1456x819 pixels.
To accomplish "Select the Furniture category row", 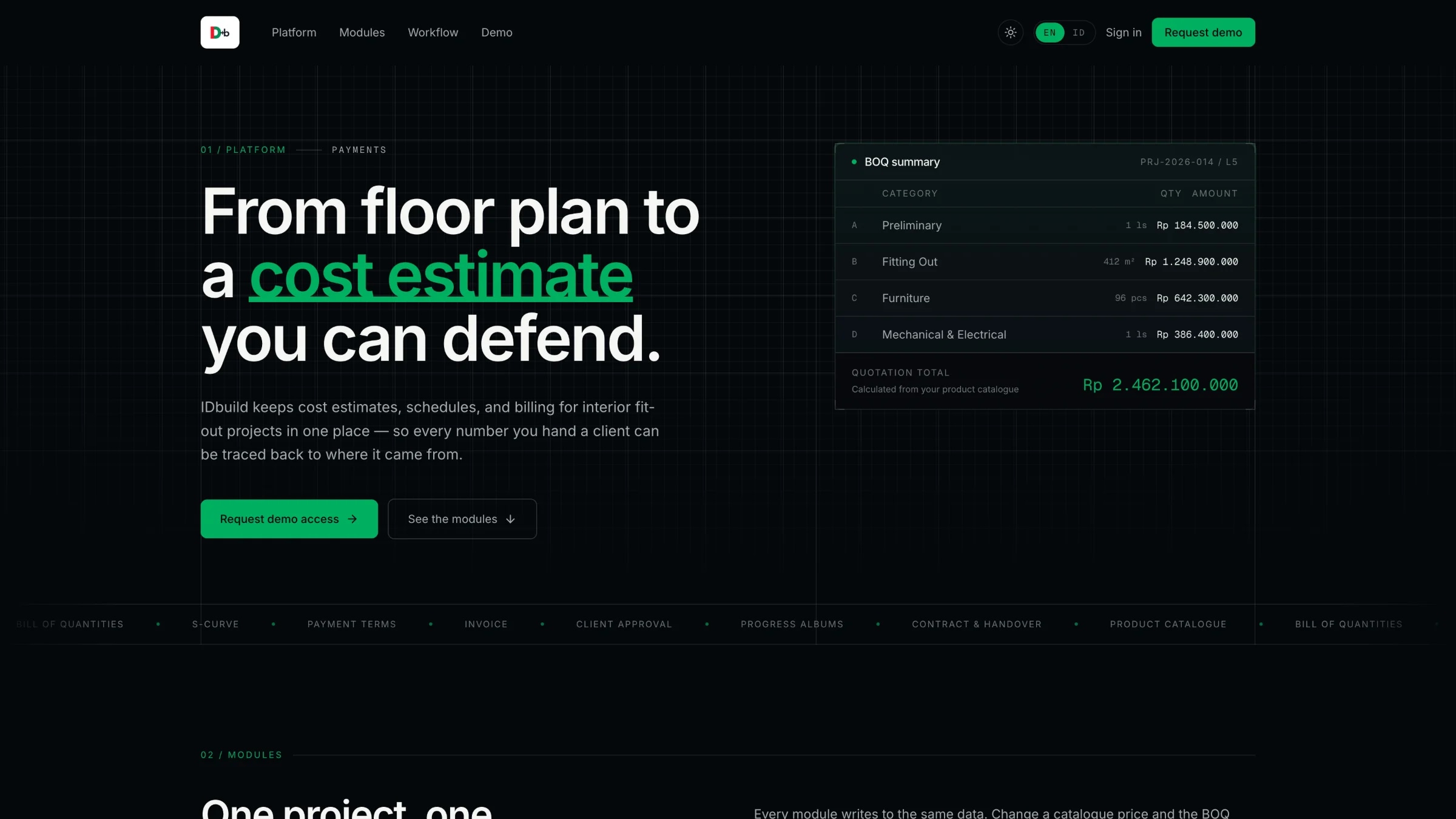I will tap(1045, 298).
